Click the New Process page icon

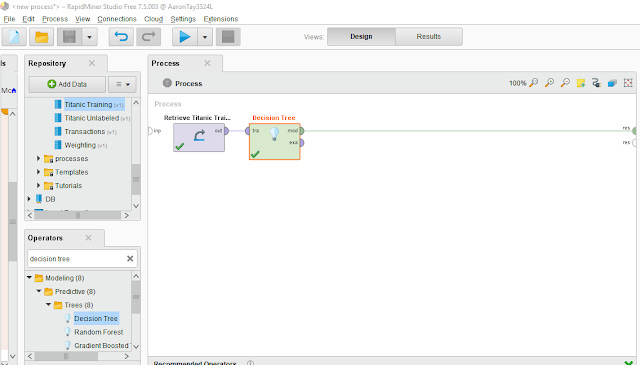tap(14, 37)
